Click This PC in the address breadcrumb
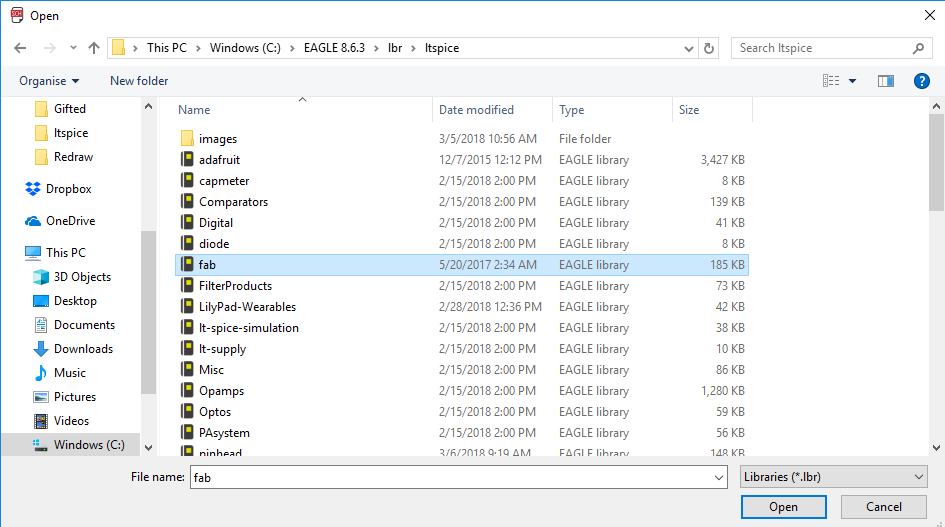Image resolution: width=945 pixels, height=527 pixels. (167, 48)
